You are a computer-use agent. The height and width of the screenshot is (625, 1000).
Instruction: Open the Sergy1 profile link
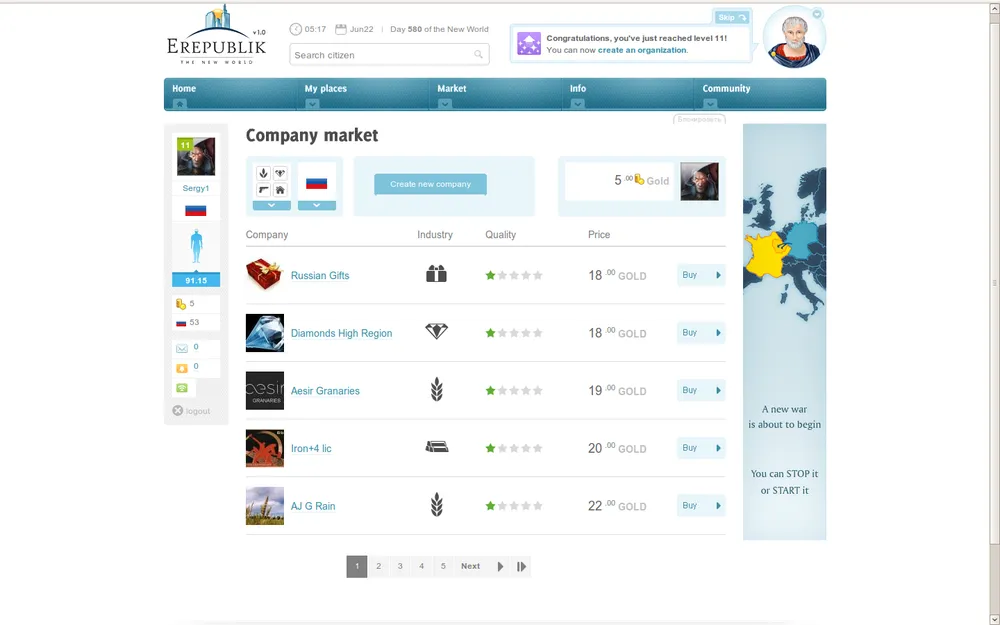pos(196,188)
